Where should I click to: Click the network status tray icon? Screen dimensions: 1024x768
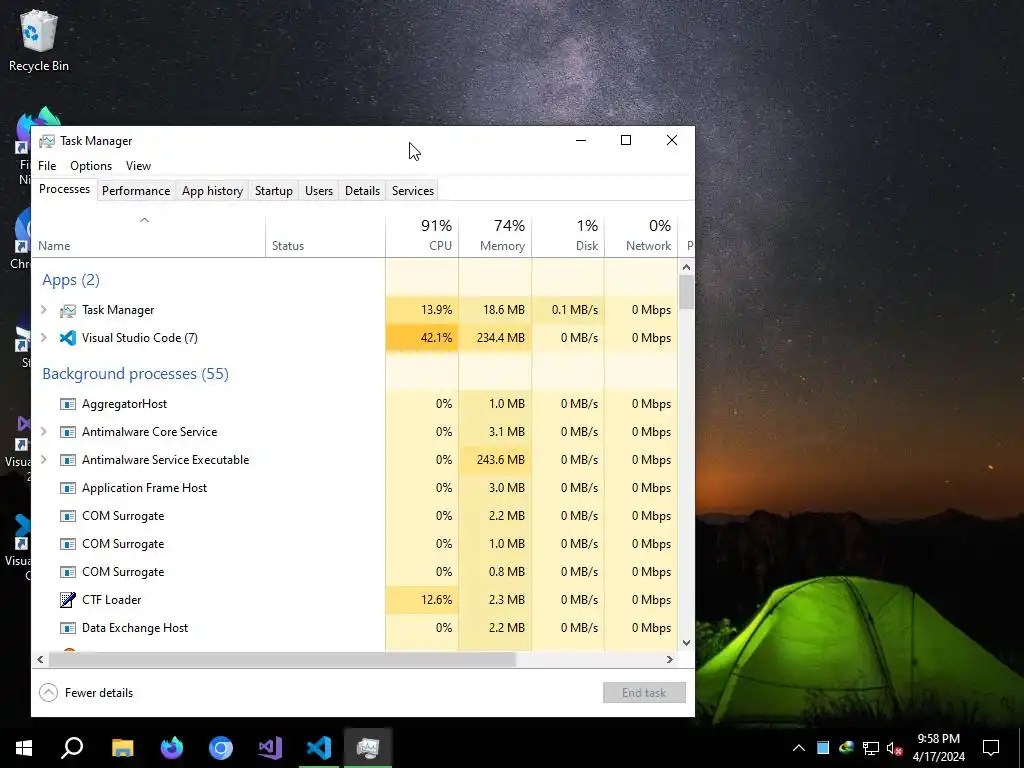point(871,748)
